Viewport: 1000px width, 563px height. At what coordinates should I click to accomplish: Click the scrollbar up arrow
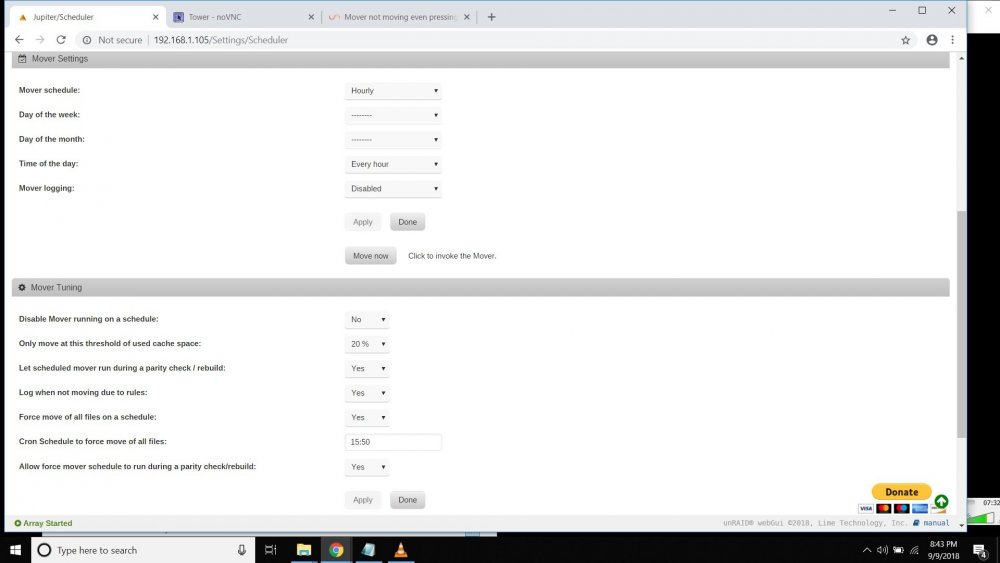click(x=961, y=59)
